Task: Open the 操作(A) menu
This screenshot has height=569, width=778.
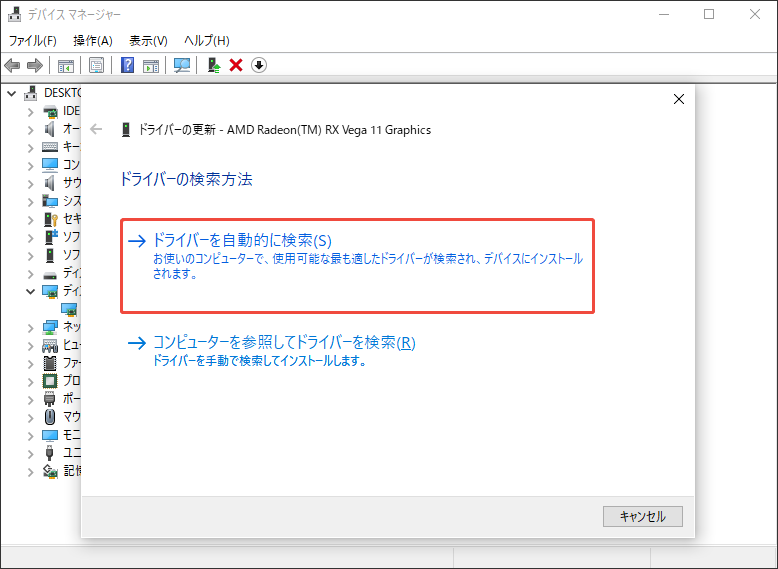Action: click(93, 41)
